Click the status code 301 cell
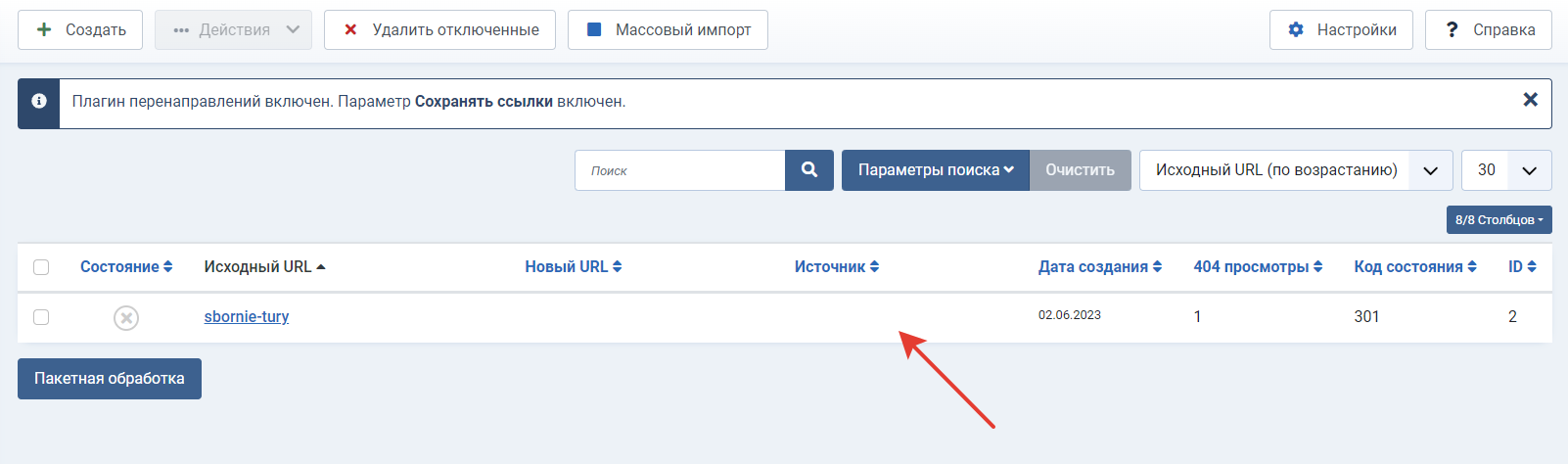The image size is (1568, 464). point(1366,317)
